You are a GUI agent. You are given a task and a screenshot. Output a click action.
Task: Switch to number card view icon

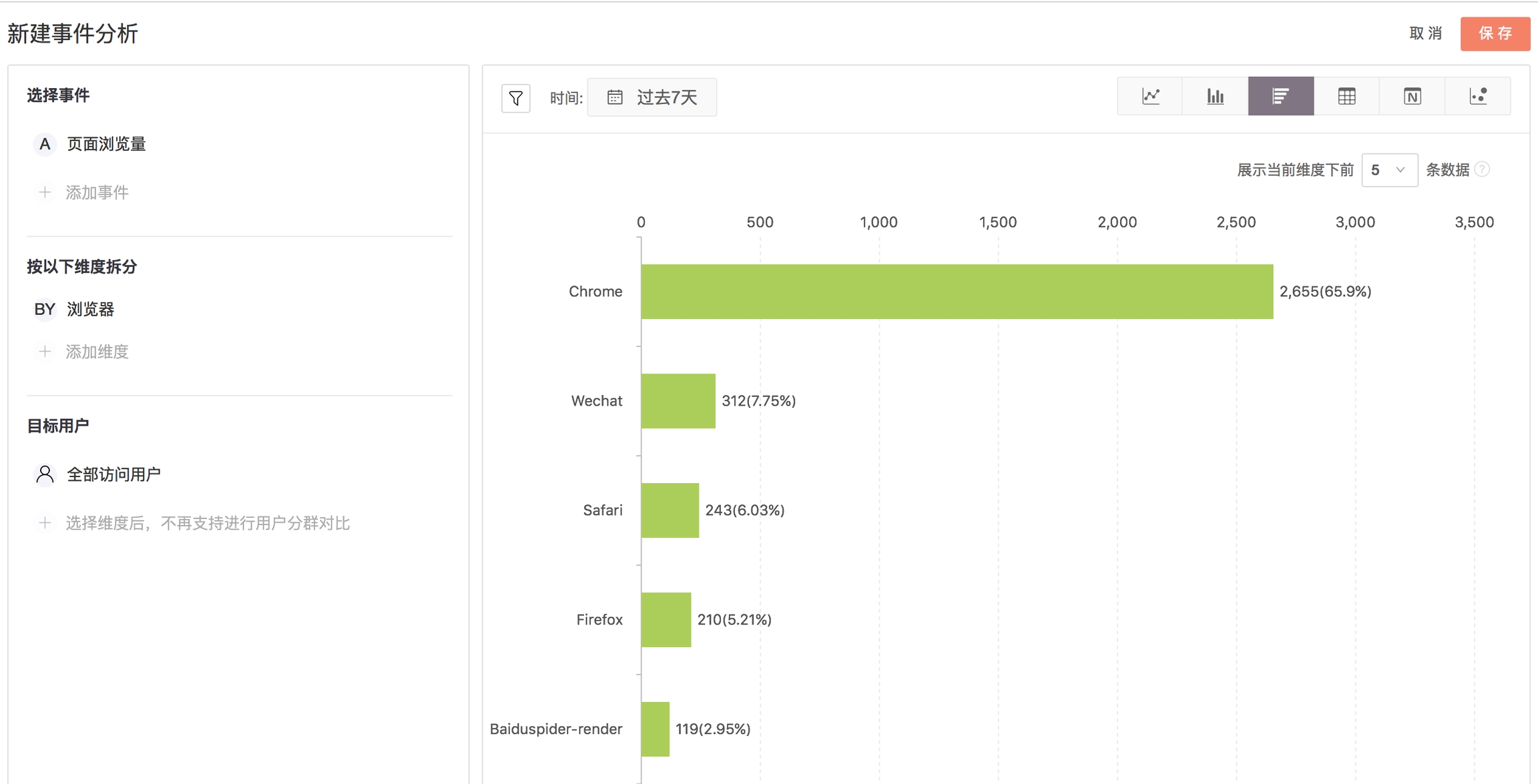(1412, 97)
